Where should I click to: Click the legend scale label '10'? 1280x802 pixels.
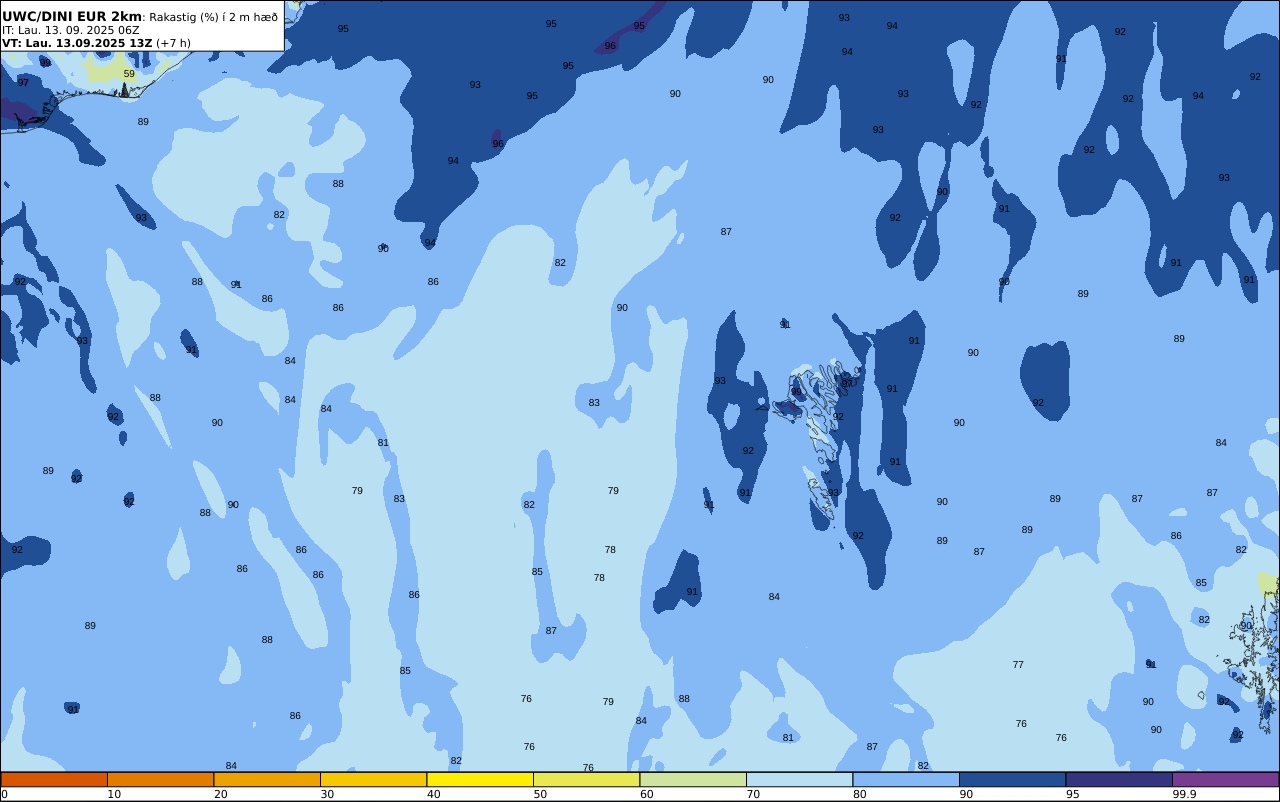pos(114,794)
